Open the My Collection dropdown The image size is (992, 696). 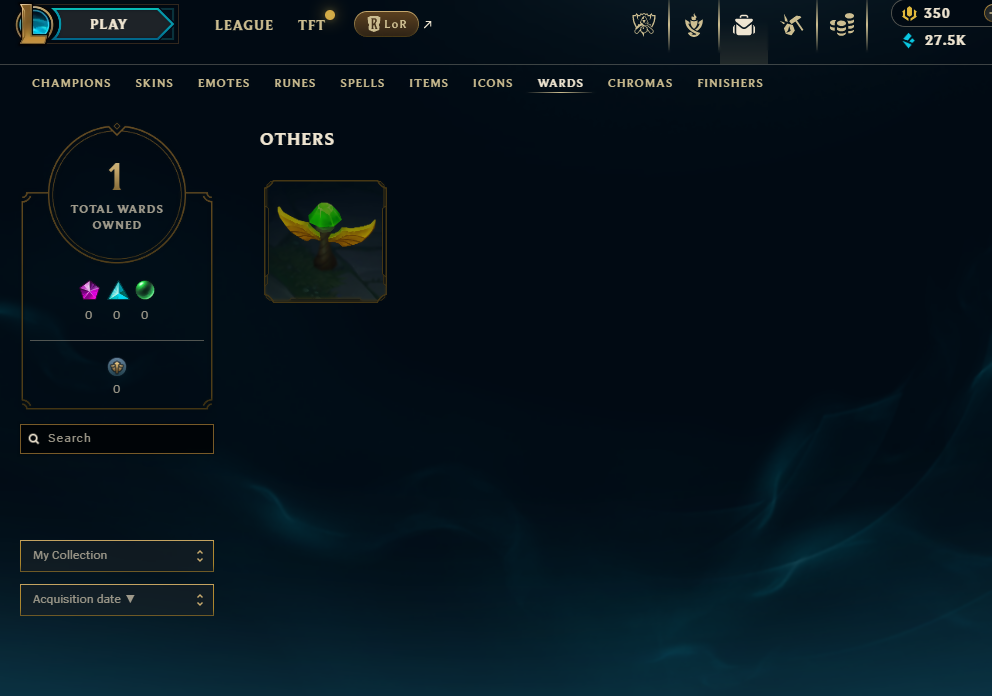pyautogui.click(x=117, y=556)
